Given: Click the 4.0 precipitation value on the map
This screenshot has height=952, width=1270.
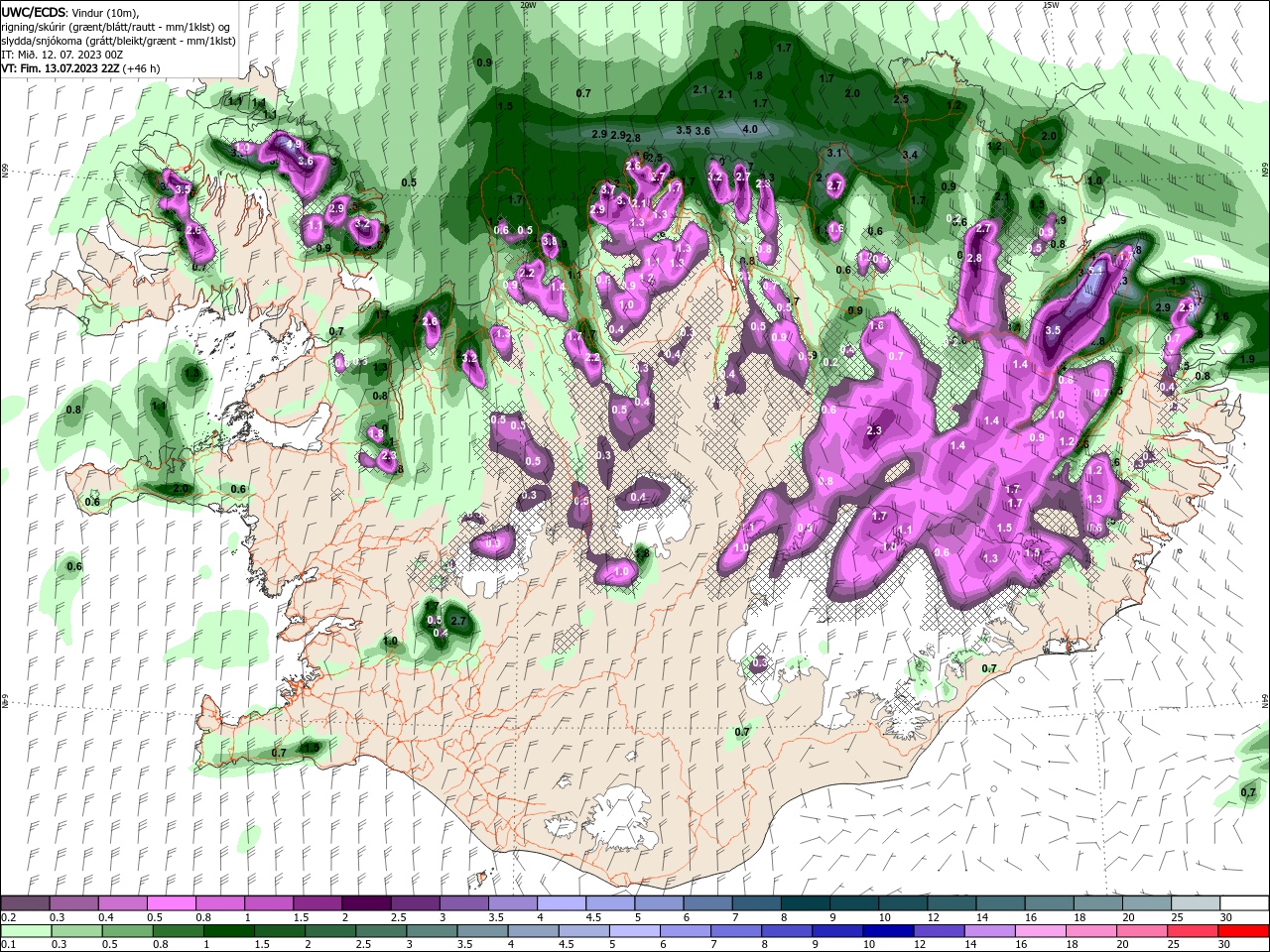Looking at the screenshot, I should point(750,129).
